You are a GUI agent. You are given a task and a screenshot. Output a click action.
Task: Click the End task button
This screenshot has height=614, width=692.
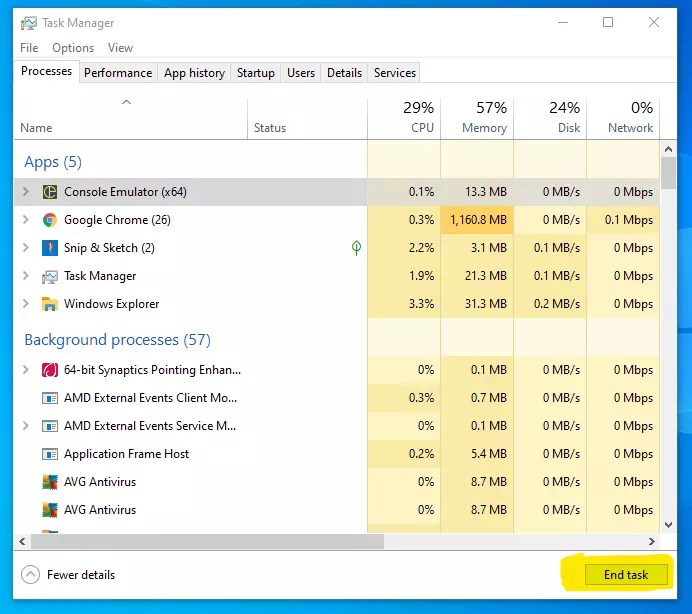pyautogui.click(x=626, y=575)
